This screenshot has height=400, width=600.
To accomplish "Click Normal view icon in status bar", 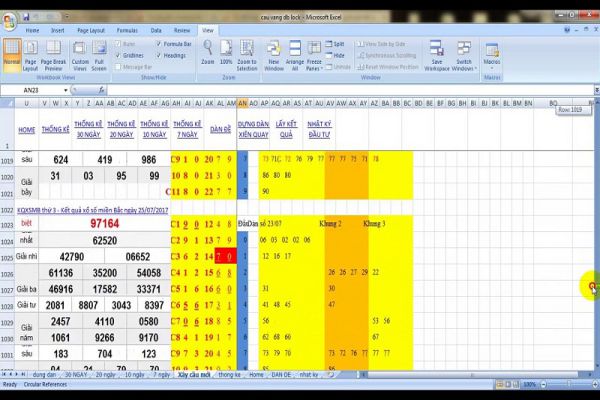I will coord(499,384).
